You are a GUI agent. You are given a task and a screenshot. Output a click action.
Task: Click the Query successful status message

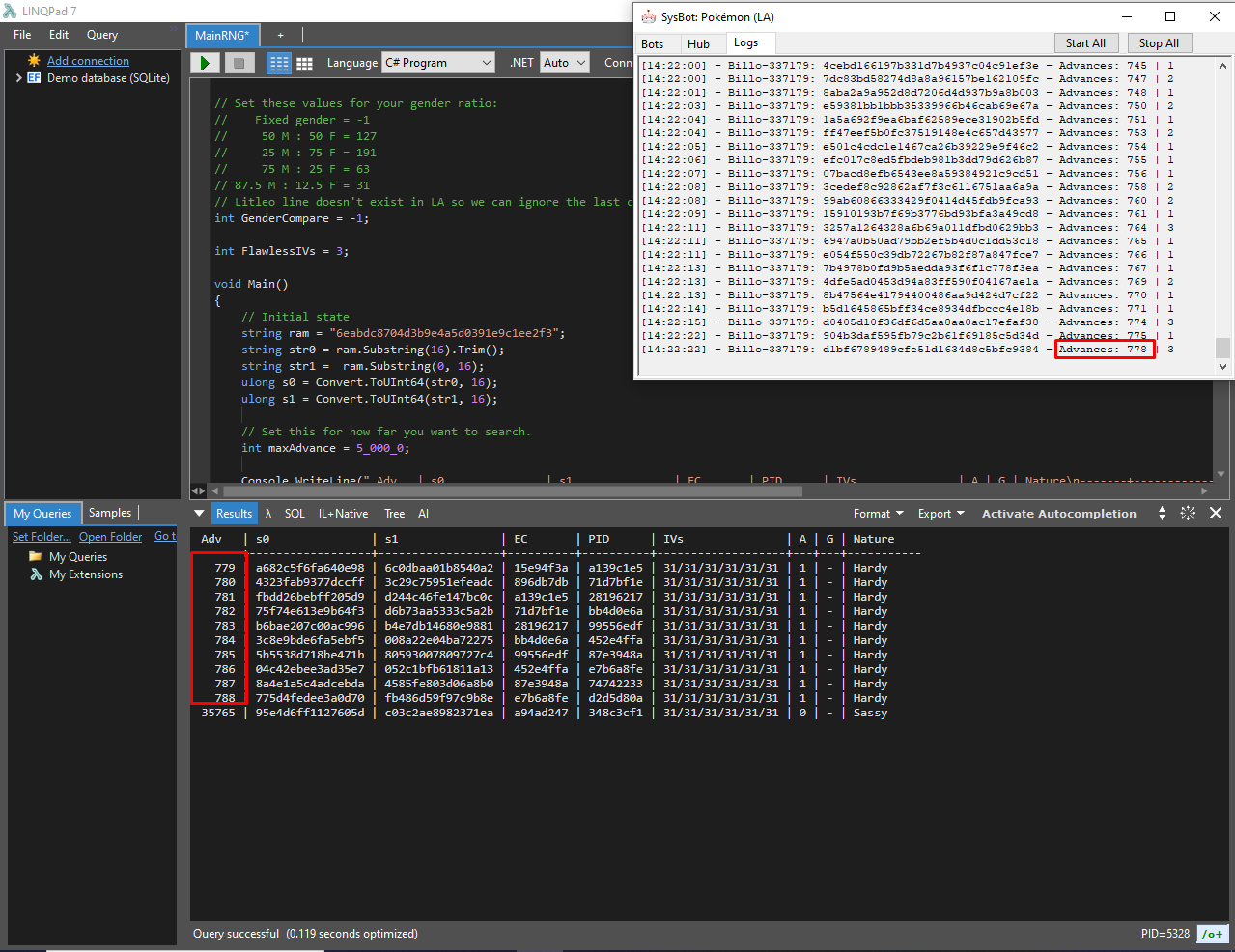tap(305, 934)
